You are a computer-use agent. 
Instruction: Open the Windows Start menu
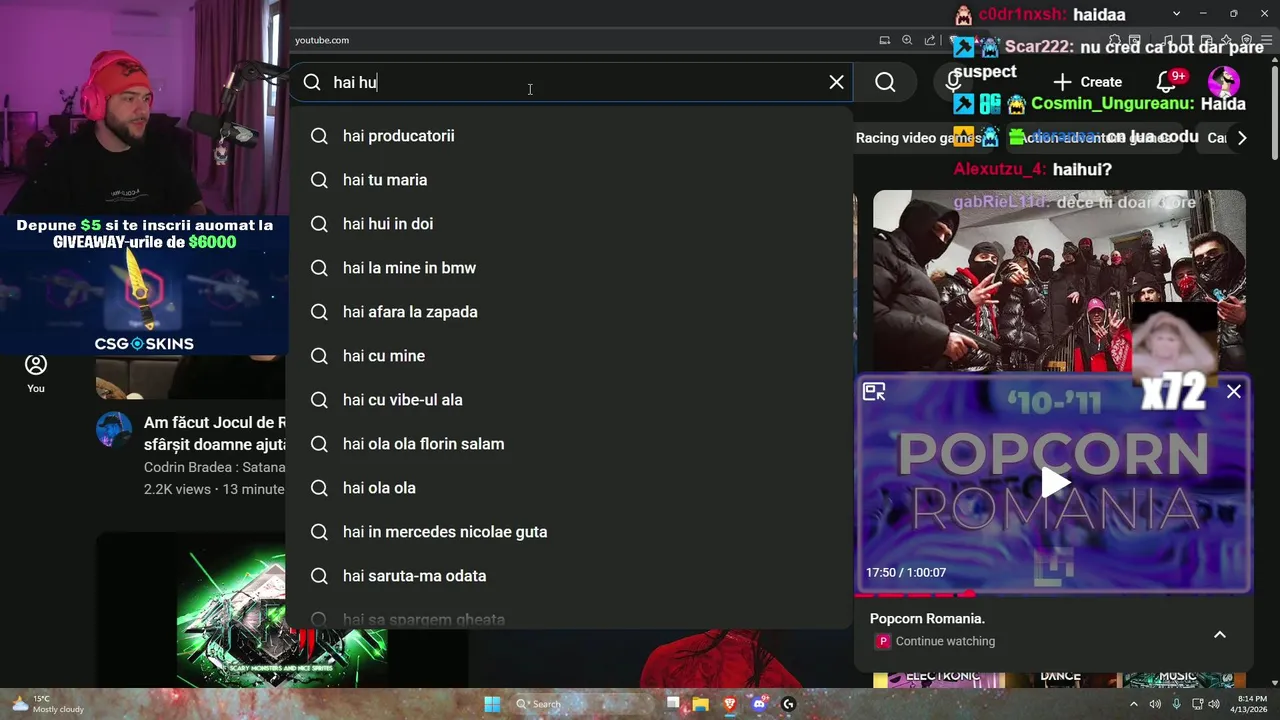click(x=492, y=704)
